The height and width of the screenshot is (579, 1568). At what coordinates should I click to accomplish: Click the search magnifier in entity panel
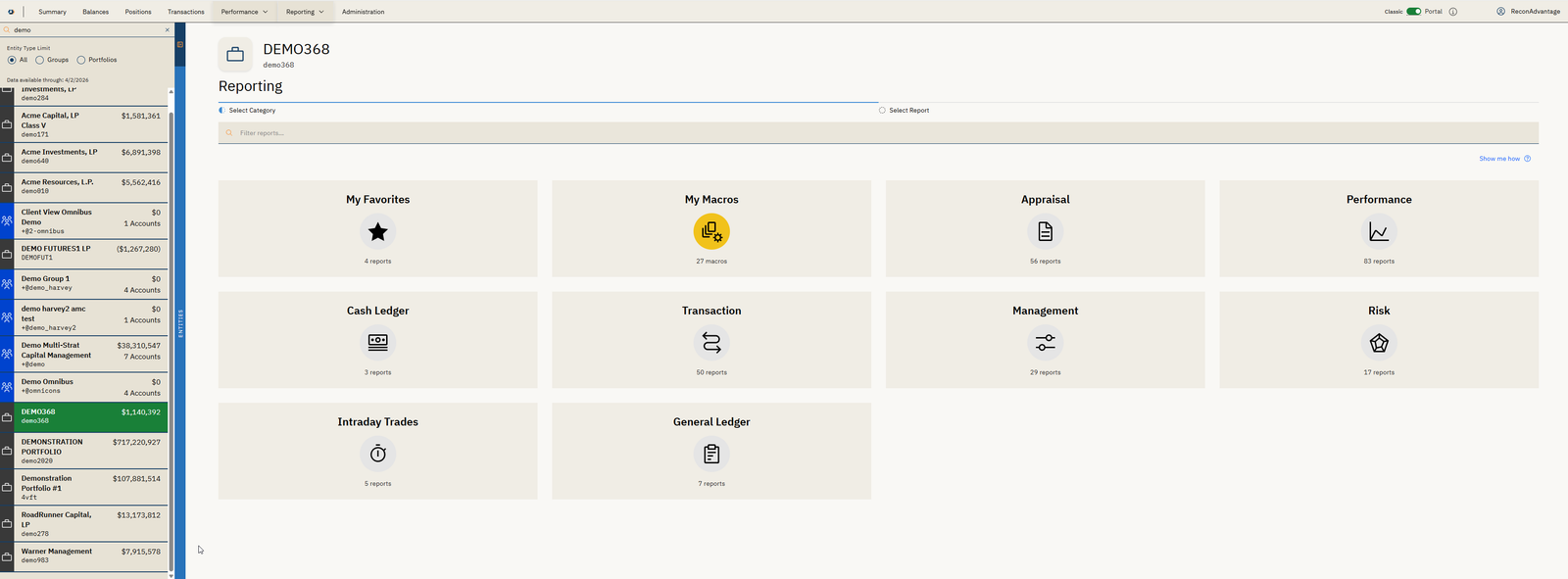coord(7,30)
